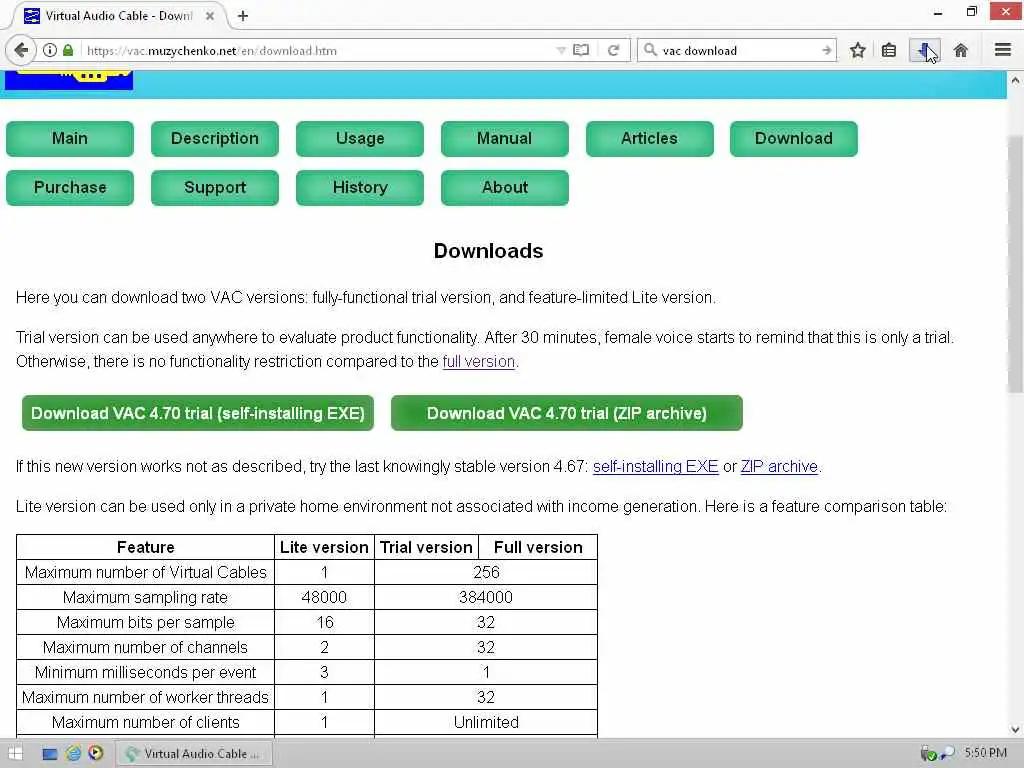1024x768 pixels.
Task: Open the downloads arrow panel
Action: [x=924, y=50]
